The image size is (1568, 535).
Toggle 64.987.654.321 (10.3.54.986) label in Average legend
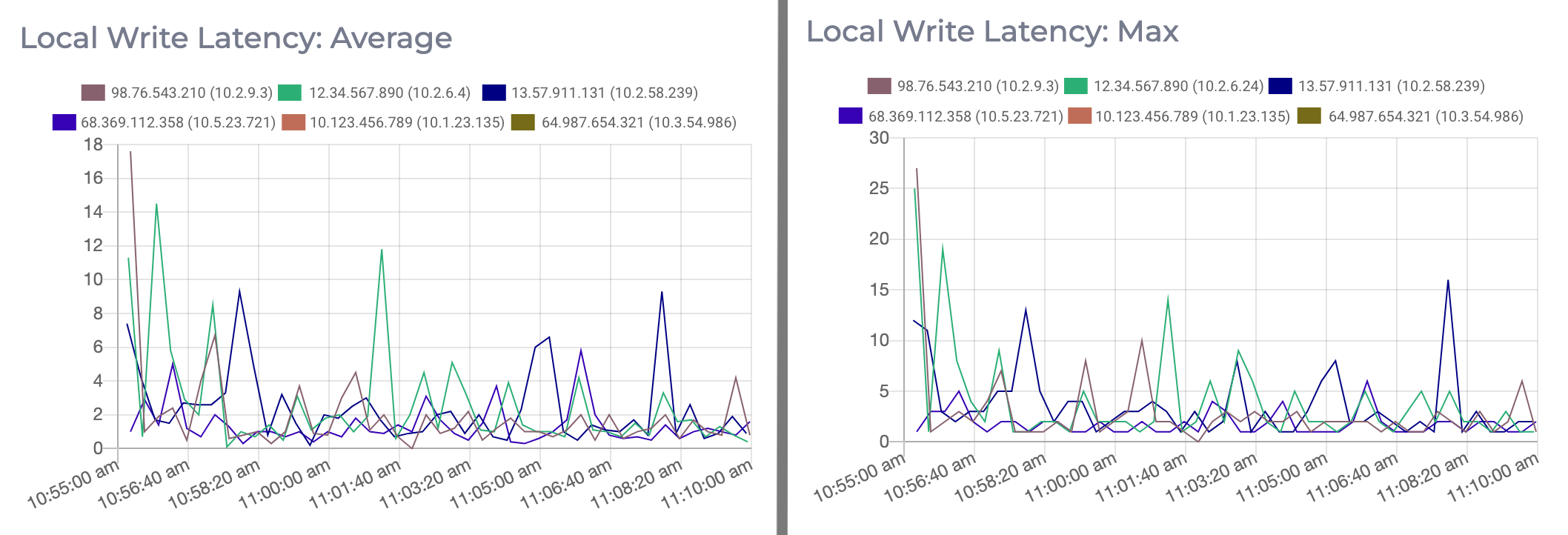[639, 122]
